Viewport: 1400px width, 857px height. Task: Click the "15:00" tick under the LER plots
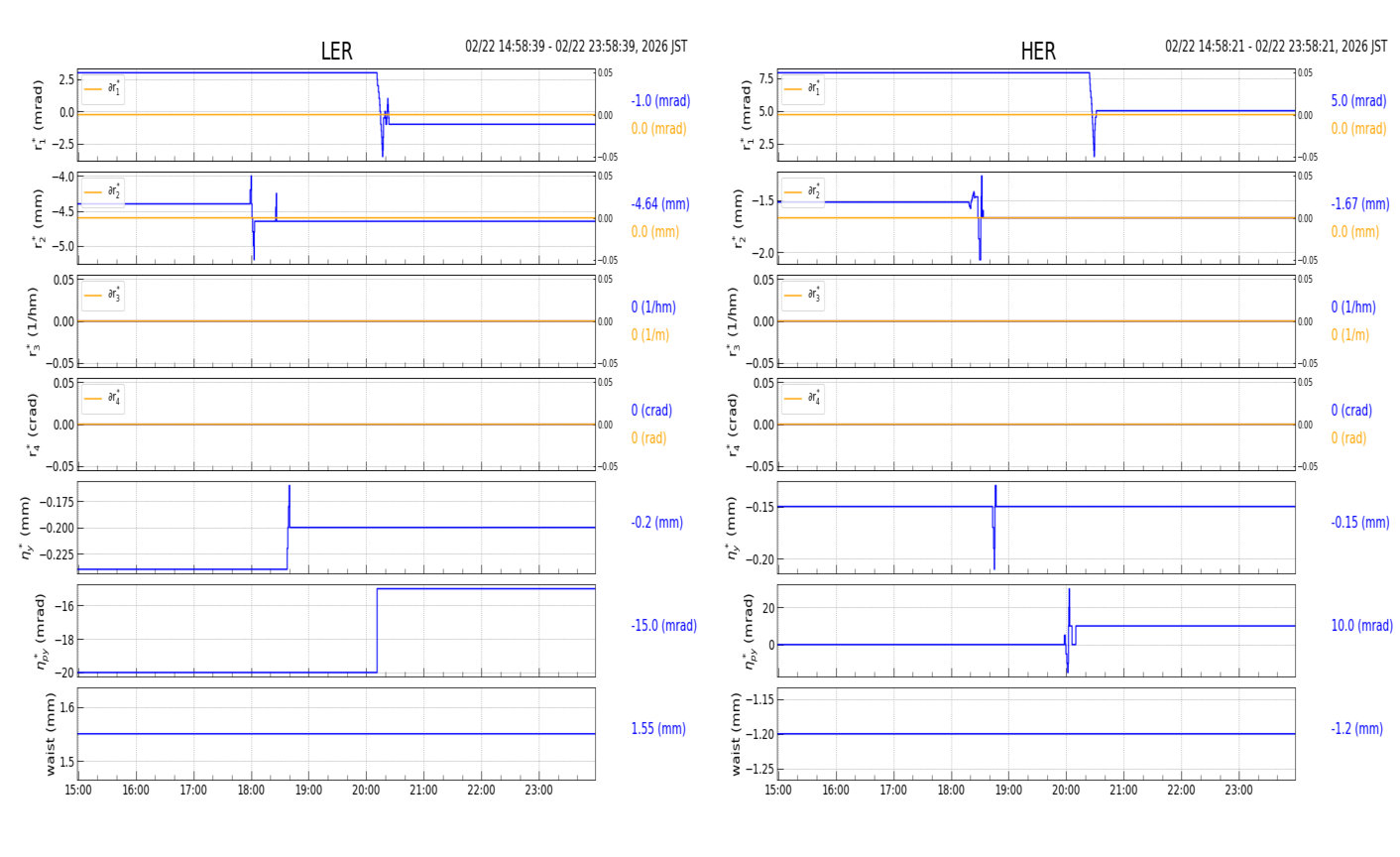tap(78, 791)
